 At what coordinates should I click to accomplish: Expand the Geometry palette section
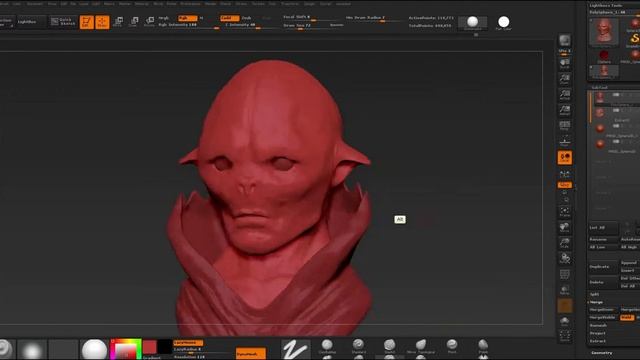[x=602, y=353]
